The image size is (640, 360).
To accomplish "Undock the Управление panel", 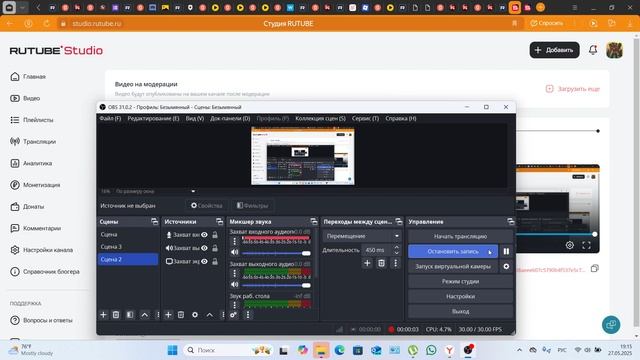I will coord(511,222).
